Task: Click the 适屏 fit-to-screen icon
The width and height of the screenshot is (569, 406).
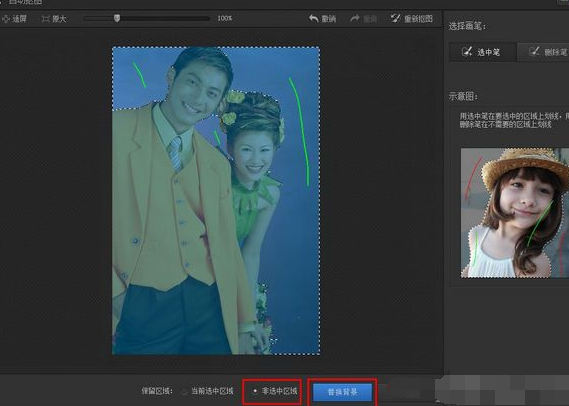Action: 6,19
